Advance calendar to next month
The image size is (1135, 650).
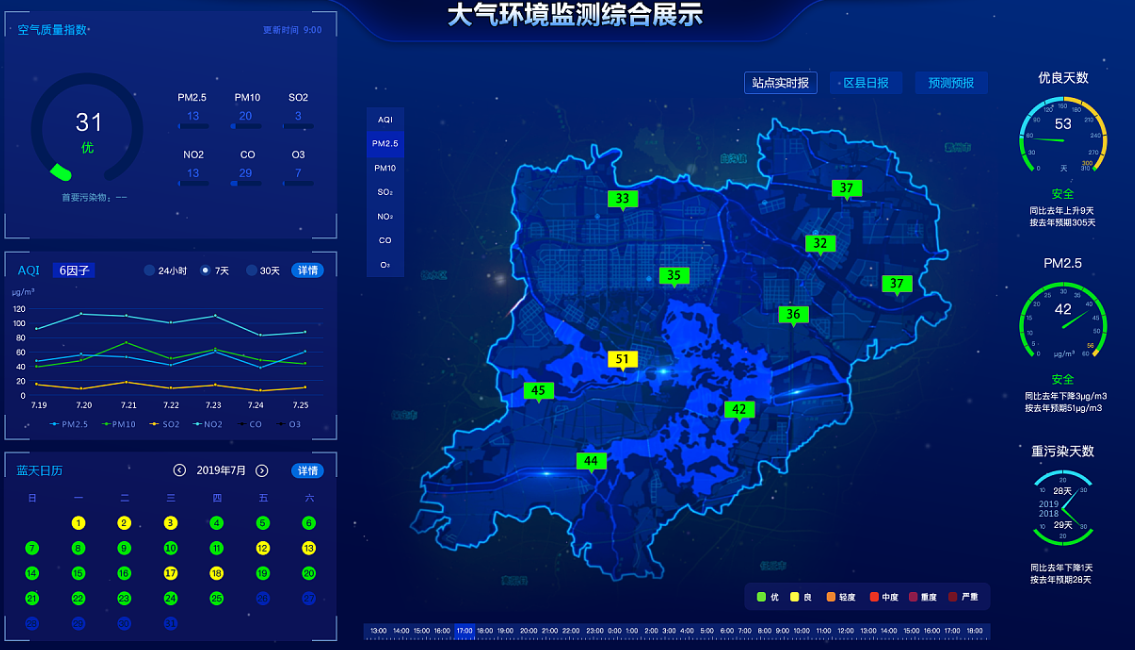(x=262, y=471)
